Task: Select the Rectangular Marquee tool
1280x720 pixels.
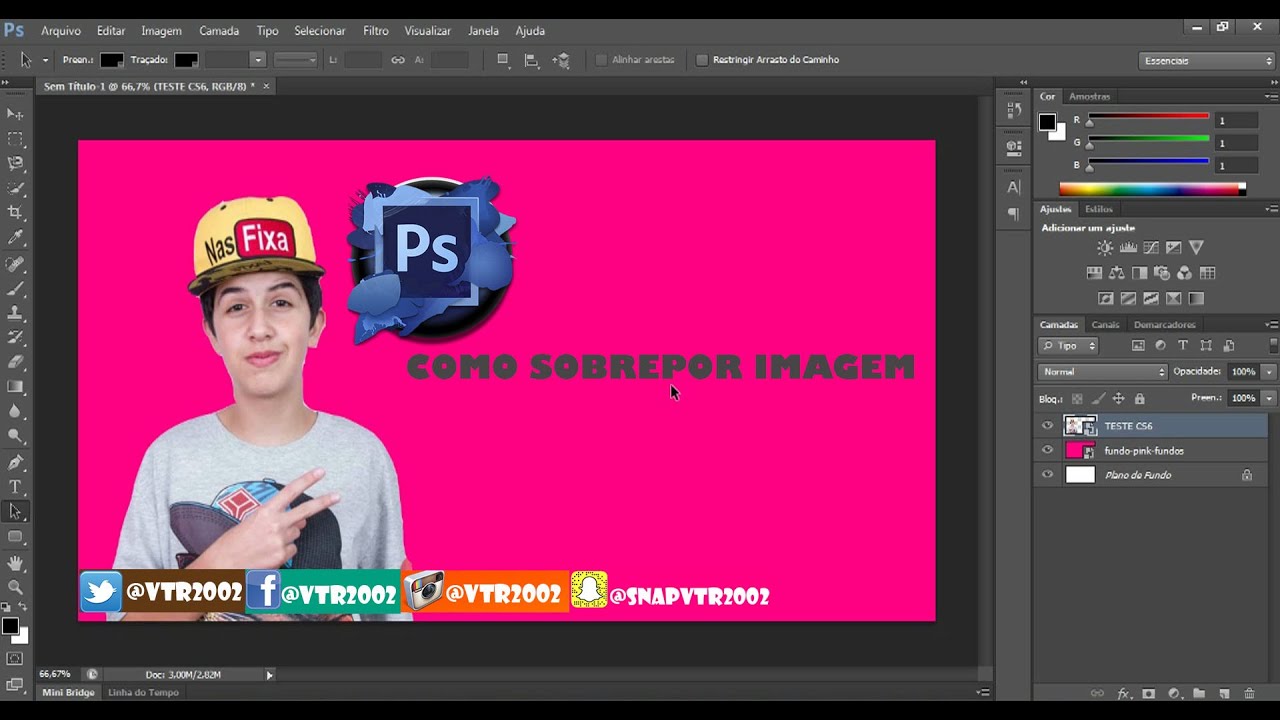Action: [x=15, y=139]
